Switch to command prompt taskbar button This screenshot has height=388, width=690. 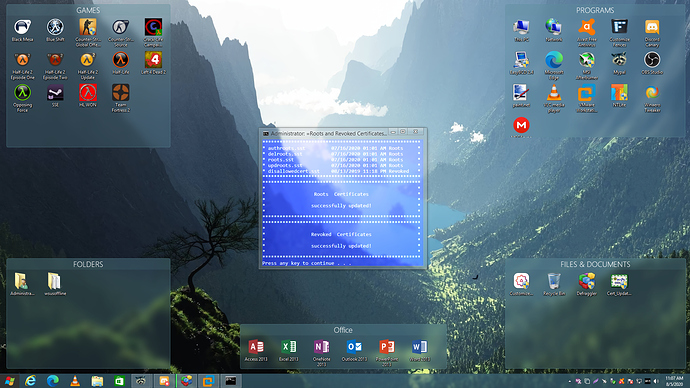tap(231, 381)
